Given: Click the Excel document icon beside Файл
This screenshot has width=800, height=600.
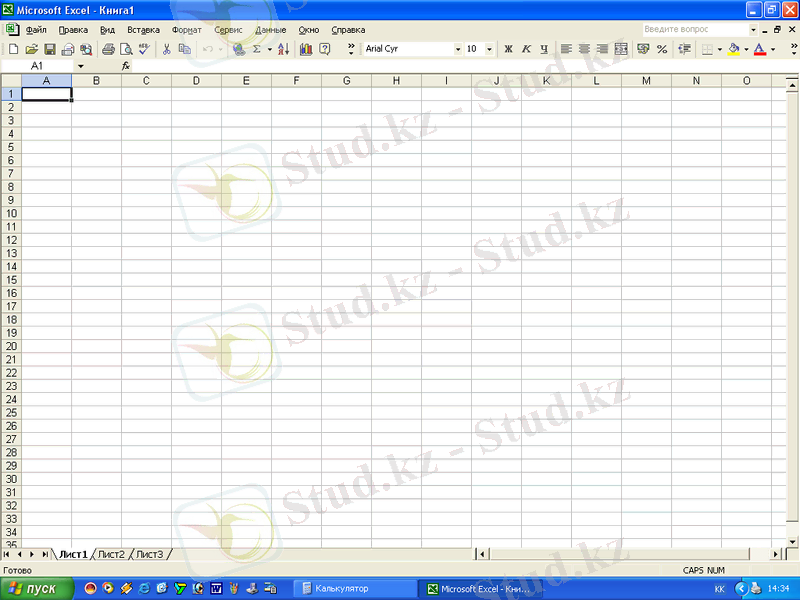Looking at the screenshot, I should 12,29.
